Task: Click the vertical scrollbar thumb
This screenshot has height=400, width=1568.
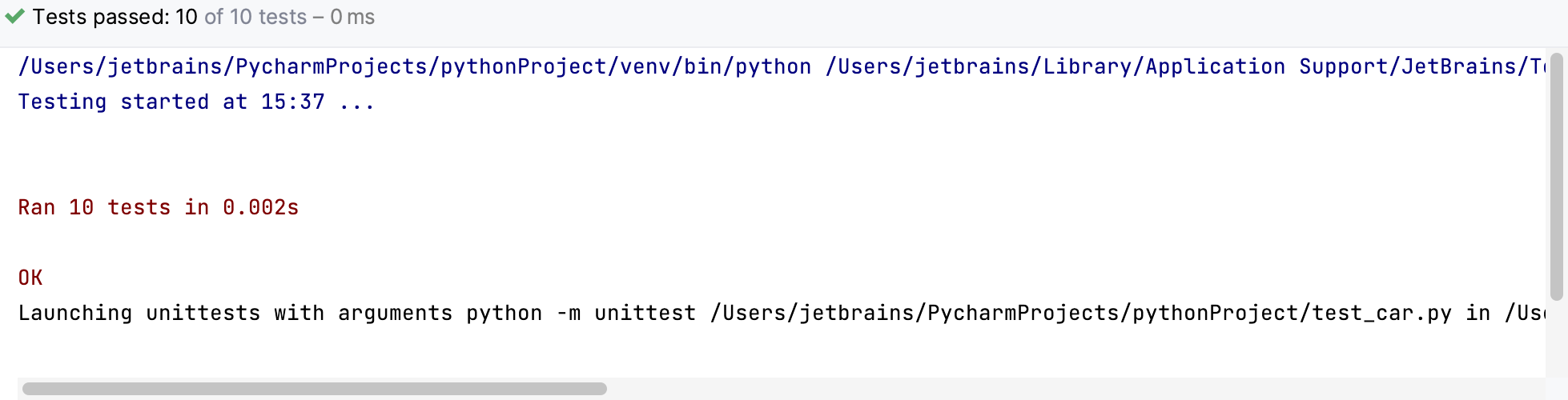Action: 1556,176
